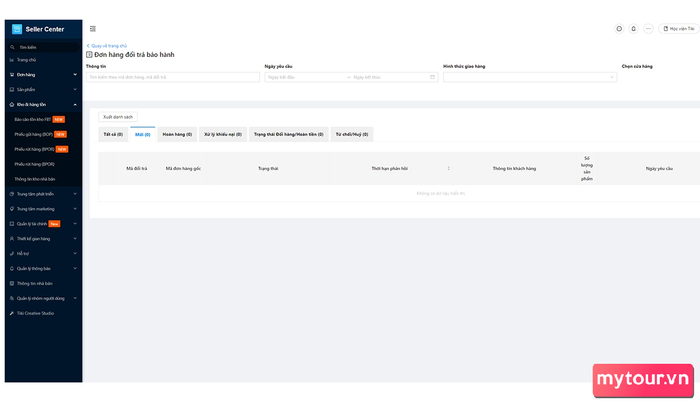This screenshot has height=405, width=700.
Task: Click the Ngày bắt đầu start date field
Action: tap(306, 77)
